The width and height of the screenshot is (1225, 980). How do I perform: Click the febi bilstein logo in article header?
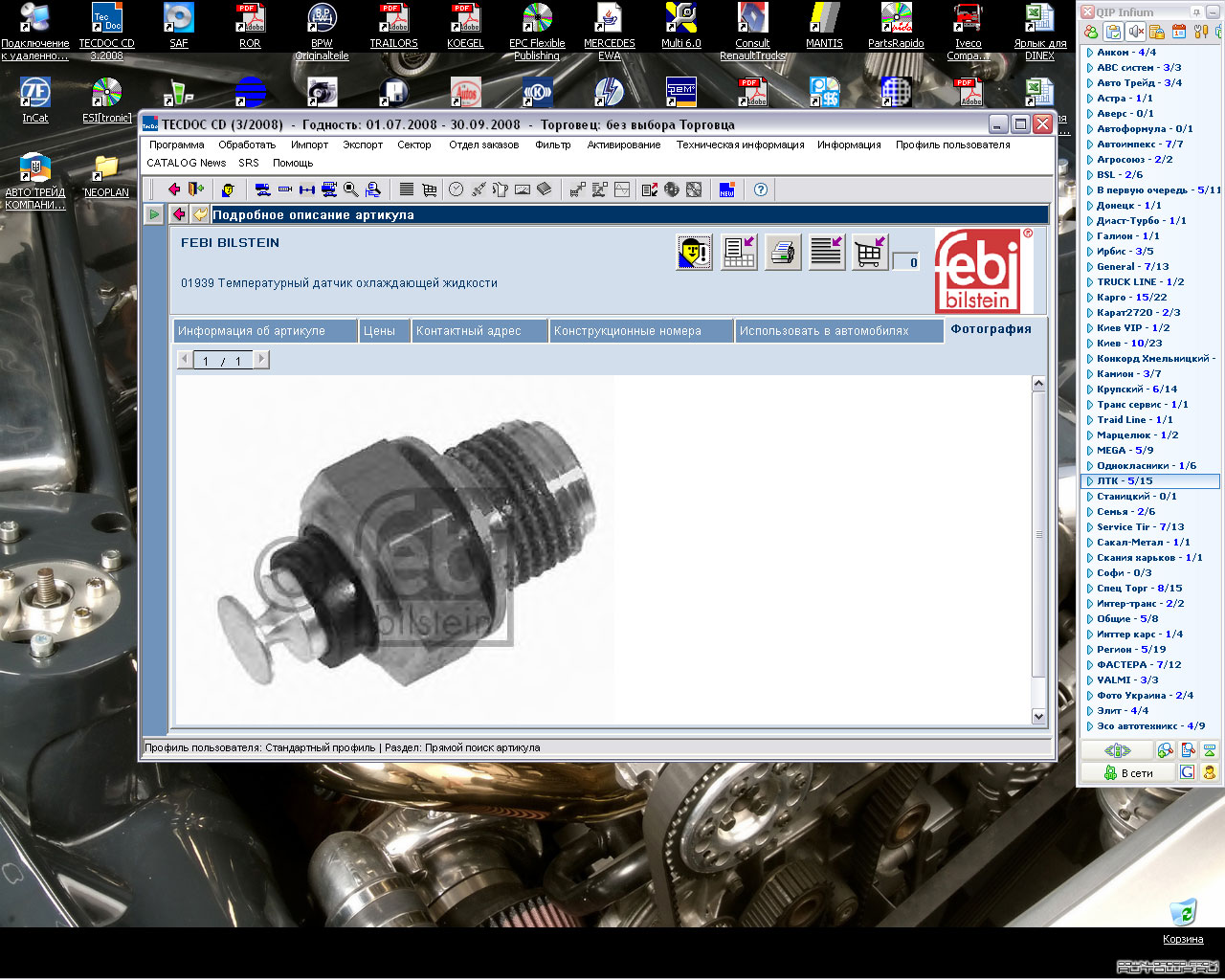[x=985, y=272]
